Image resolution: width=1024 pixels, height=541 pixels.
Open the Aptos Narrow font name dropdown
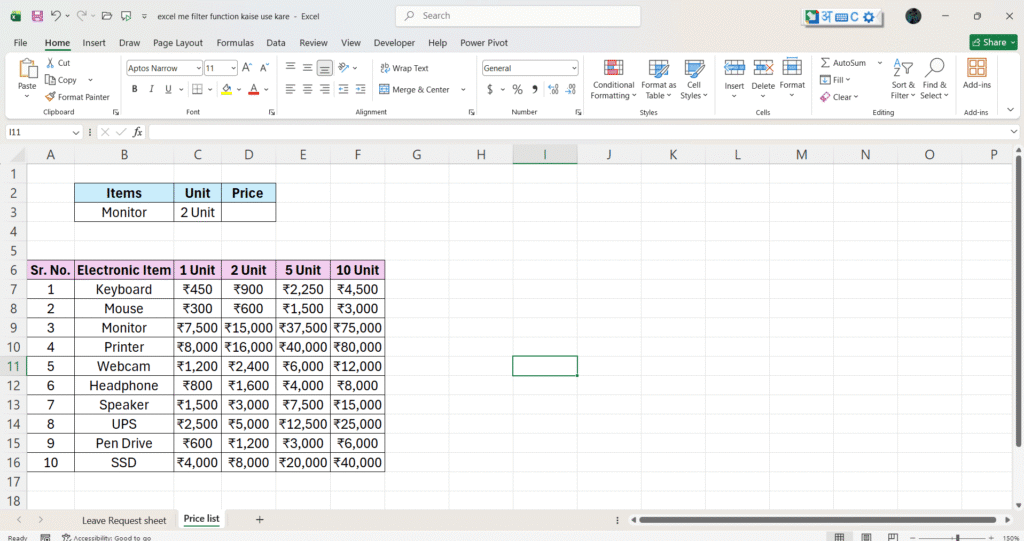(199, 68)
